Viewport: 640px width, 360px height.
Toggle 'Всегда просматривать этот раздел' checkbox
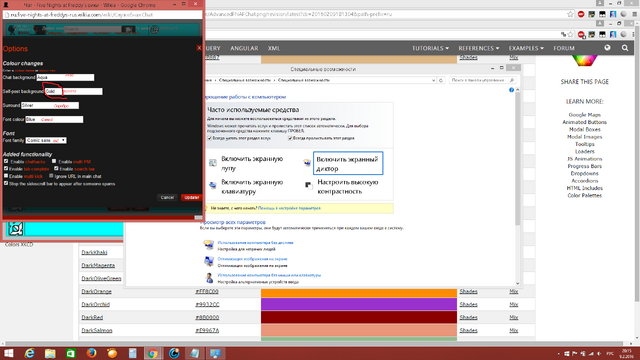coord(290,138)
